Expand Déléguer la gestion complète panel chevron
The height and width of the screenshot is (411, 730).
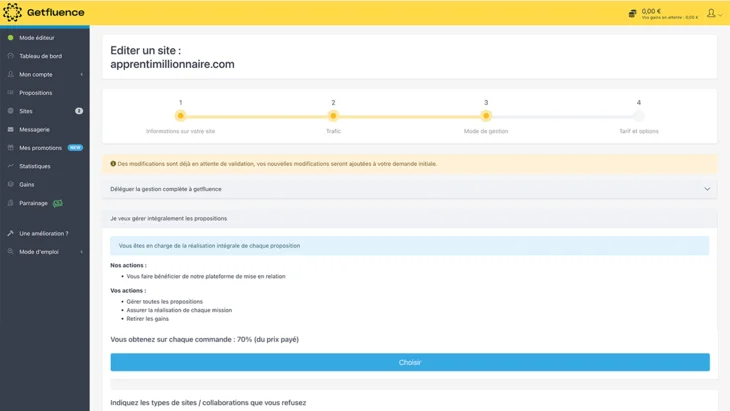coord(707,189)
